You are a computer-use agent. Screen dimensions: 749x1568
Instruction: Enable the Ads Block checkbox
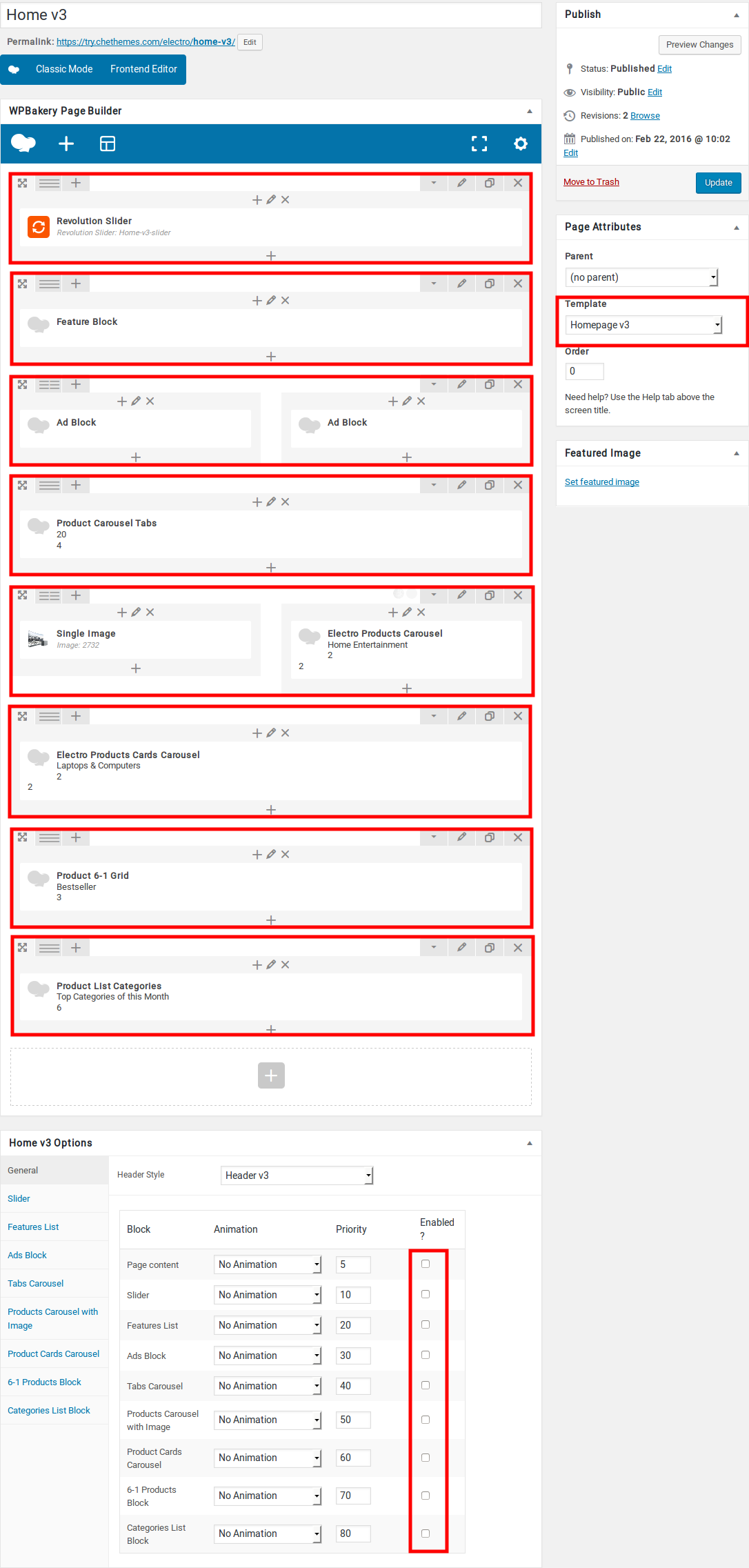[426, 1355]
